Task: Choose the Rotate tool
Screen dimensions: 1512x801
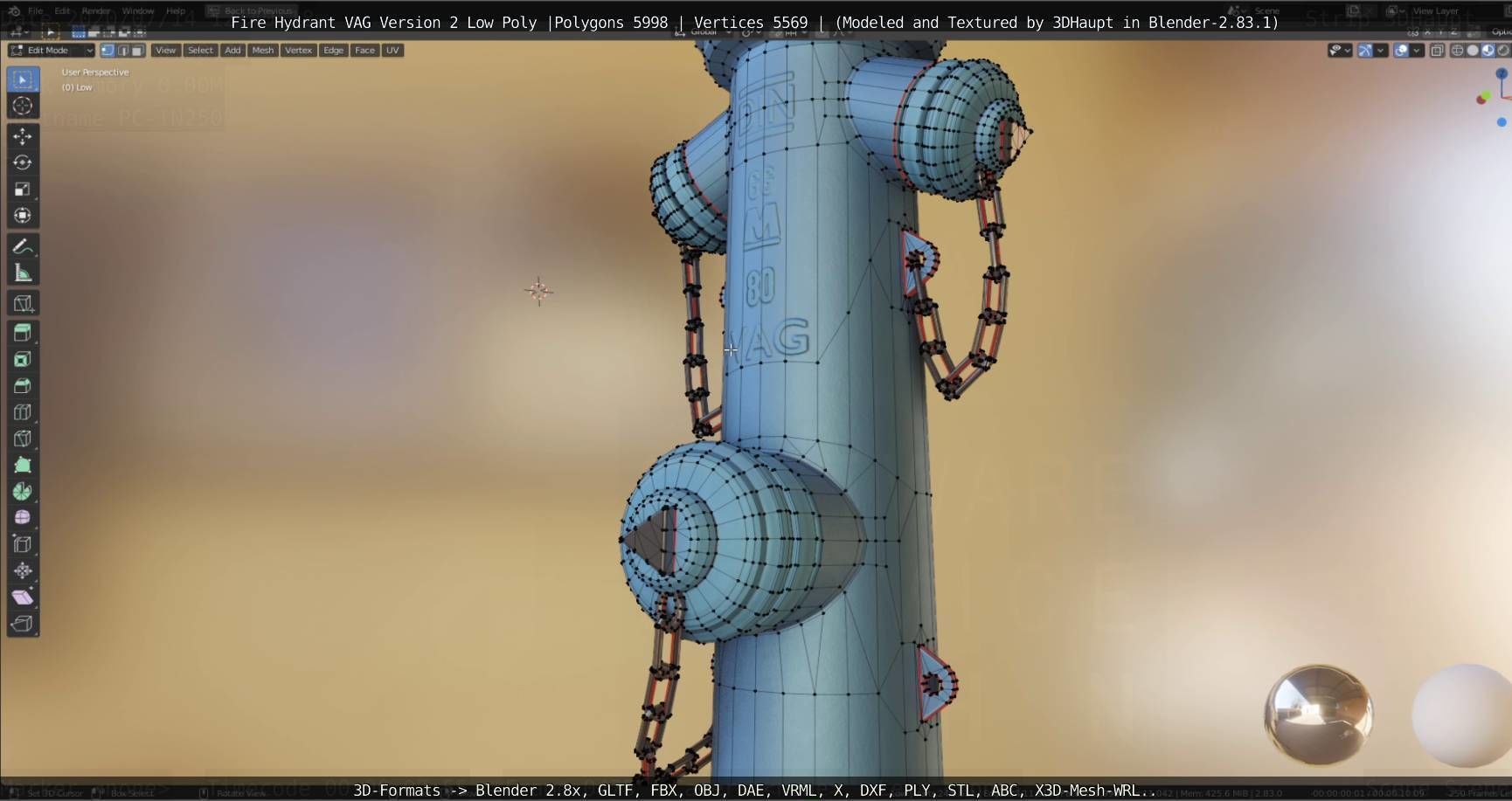Action: (23, 162)
